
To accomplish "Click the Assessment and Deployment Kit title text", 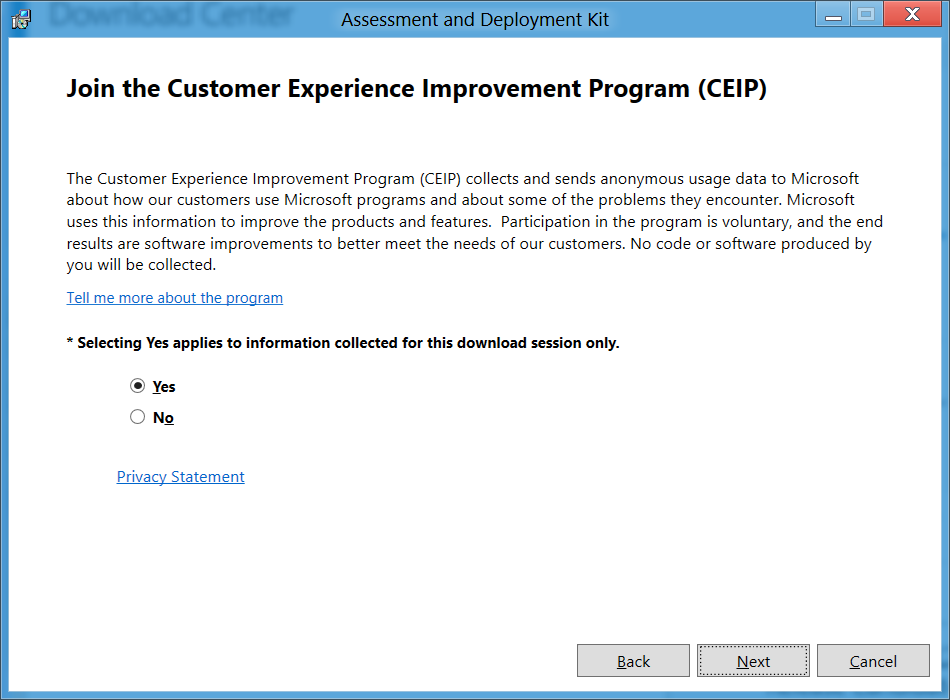I will coord(475,20).
